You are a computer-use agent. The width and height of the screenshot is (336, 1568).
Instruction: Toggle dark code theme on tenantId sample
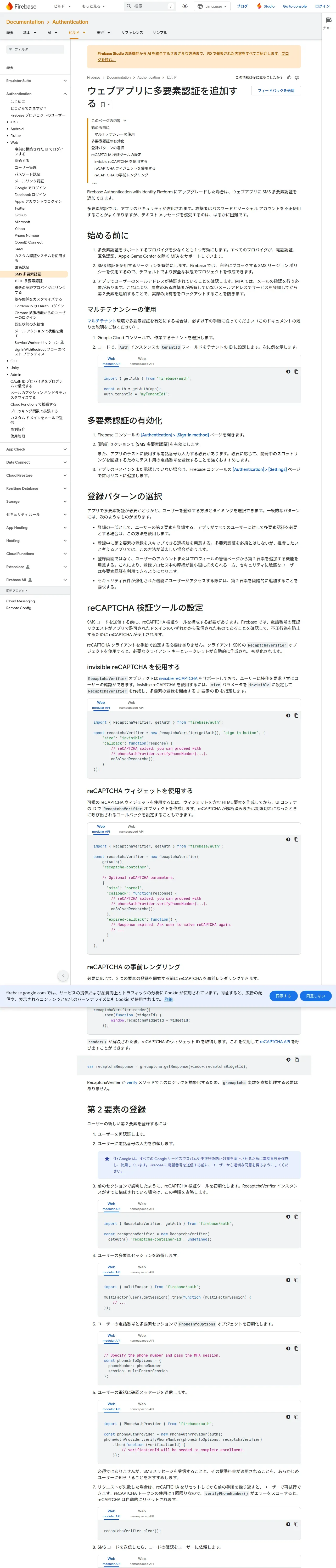(x=288, y=371)
